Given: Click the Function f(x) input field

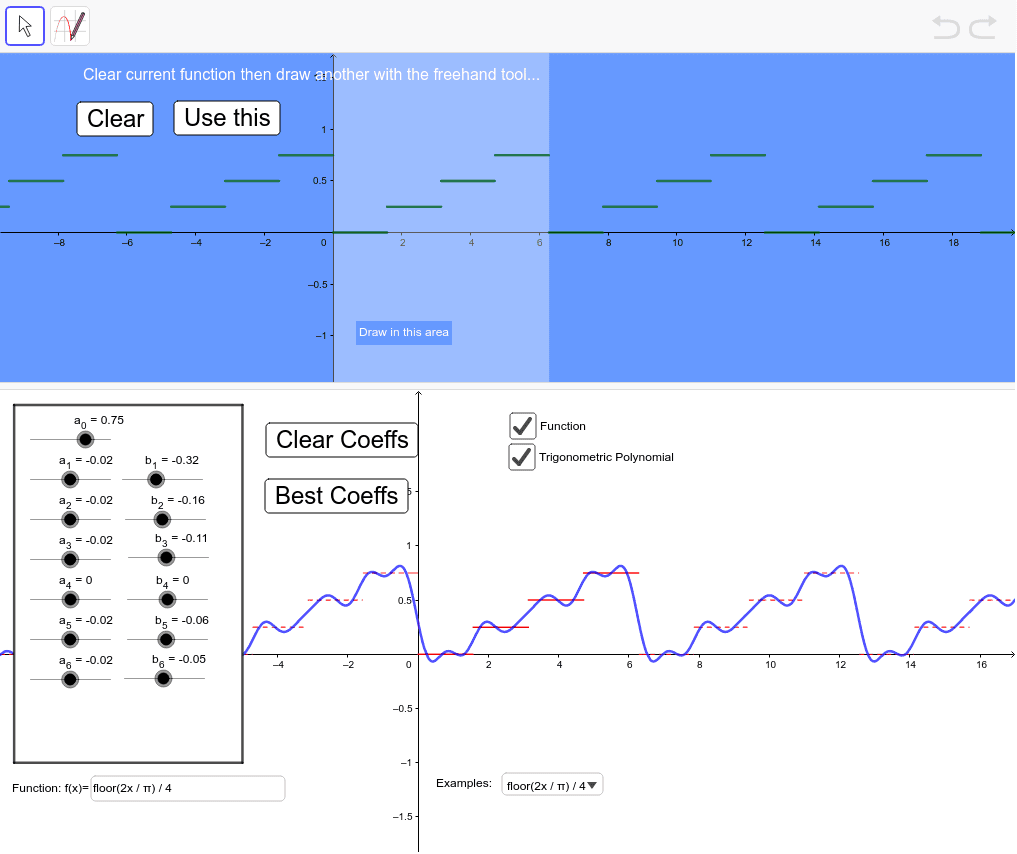Looking at the screenshot, I should (187, 789).
